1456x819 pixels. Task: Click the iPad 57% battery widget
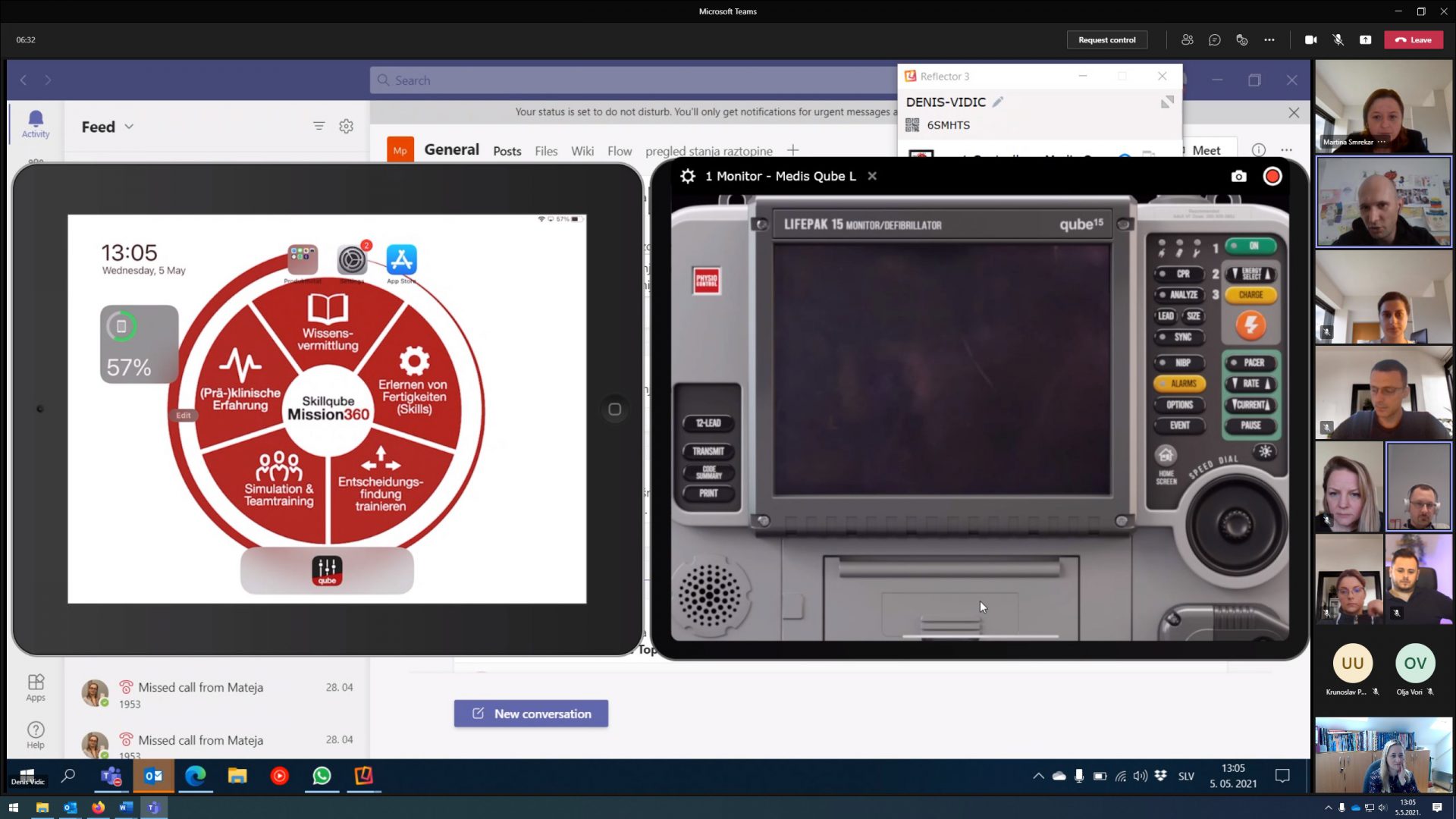pos(140,344)
